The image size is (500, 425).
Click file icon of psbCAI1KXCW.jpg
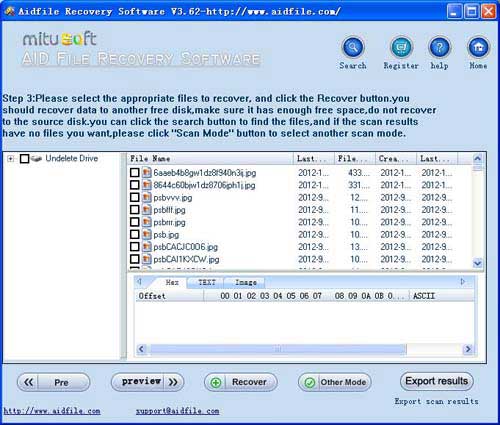146,259
